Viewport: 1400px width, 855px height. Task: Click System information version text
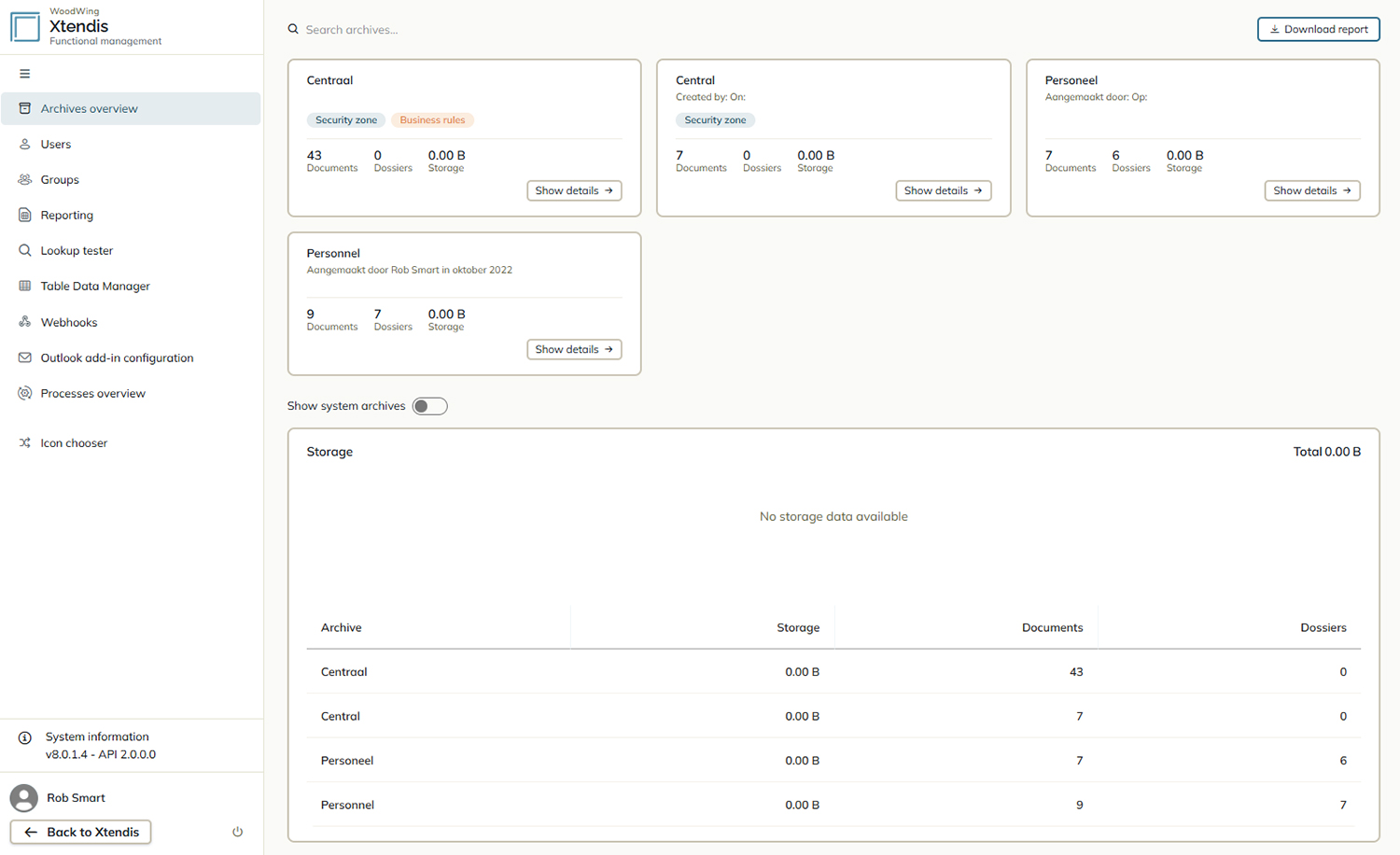pyautogui.click(x=101, y=754)
